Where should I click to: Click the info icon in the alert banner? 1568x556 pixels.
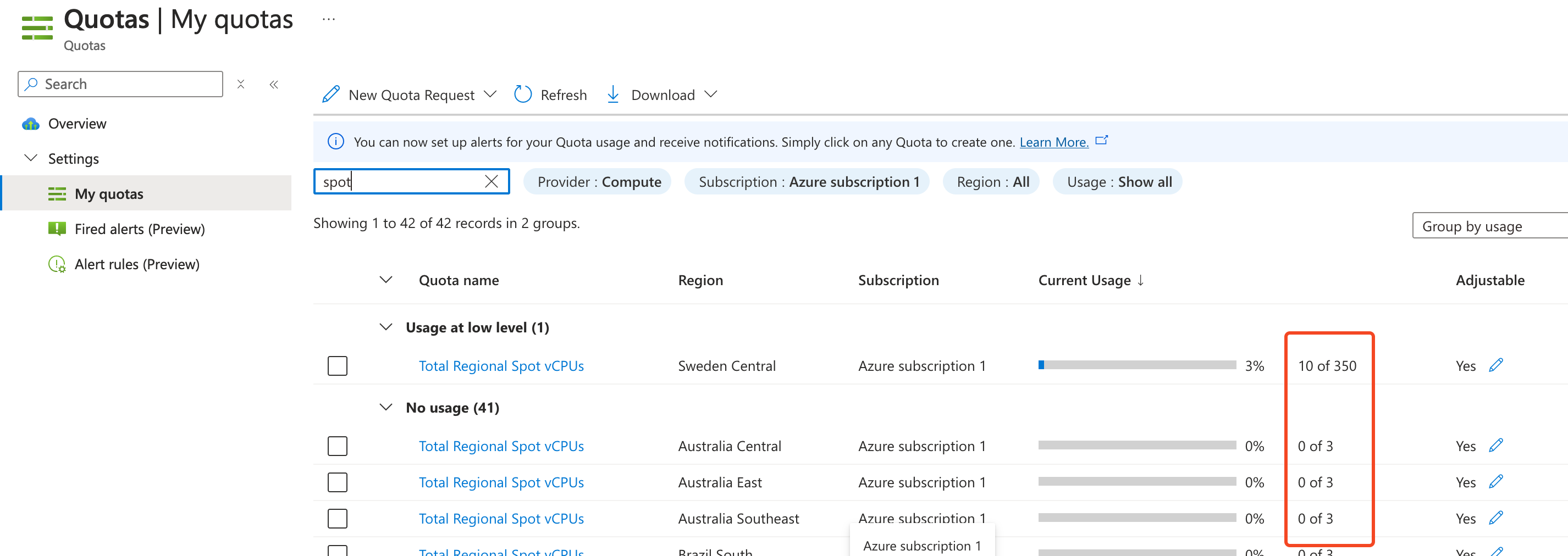point(335,142)
